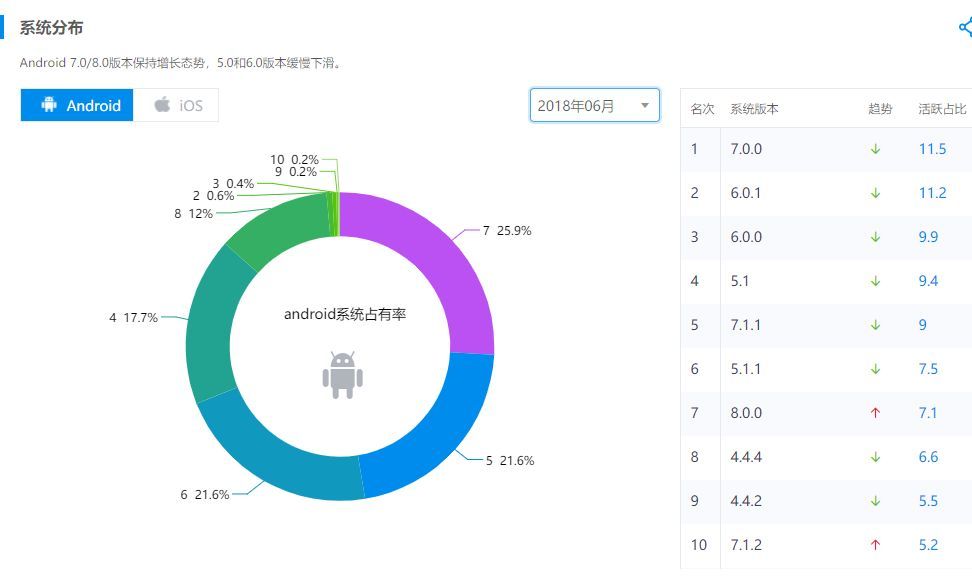Click the 7.5 active share value
The width and height of the screenshot is (972, 587).
pyautogui.click(x=928, y=369)
